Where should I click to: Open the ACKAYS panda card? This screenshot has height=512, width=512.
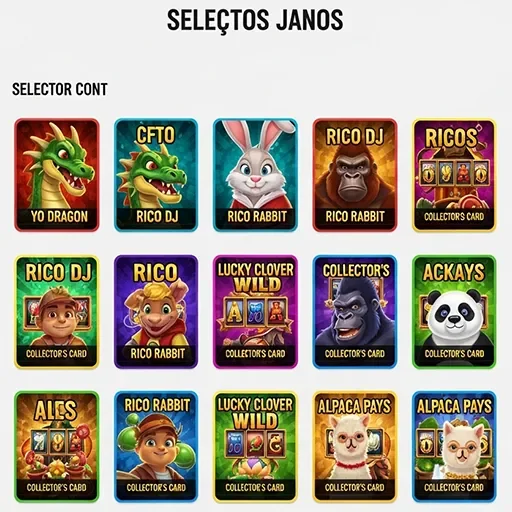(x=454, y=312)
